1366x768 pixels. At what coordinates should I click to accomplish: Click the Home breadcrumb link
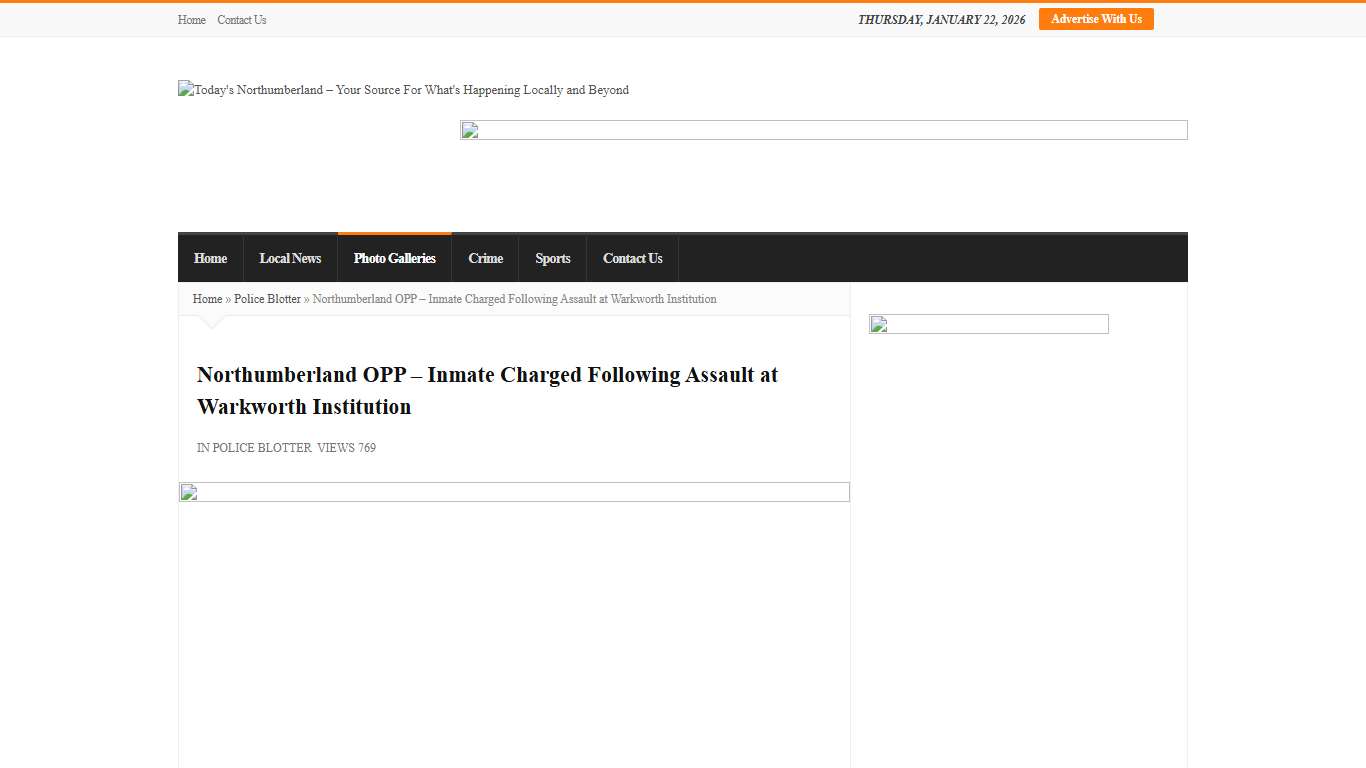coord(207,299)
